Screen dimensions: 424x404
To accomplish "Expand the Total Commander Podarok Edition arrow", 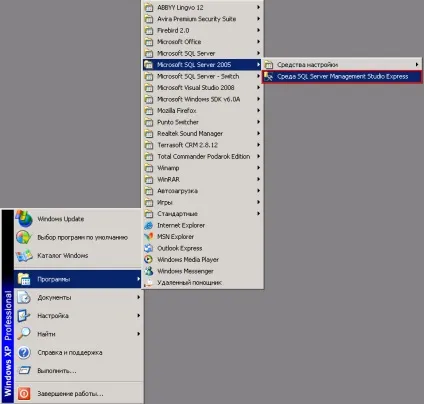I will pyautogui.click(x=258, y=156).
